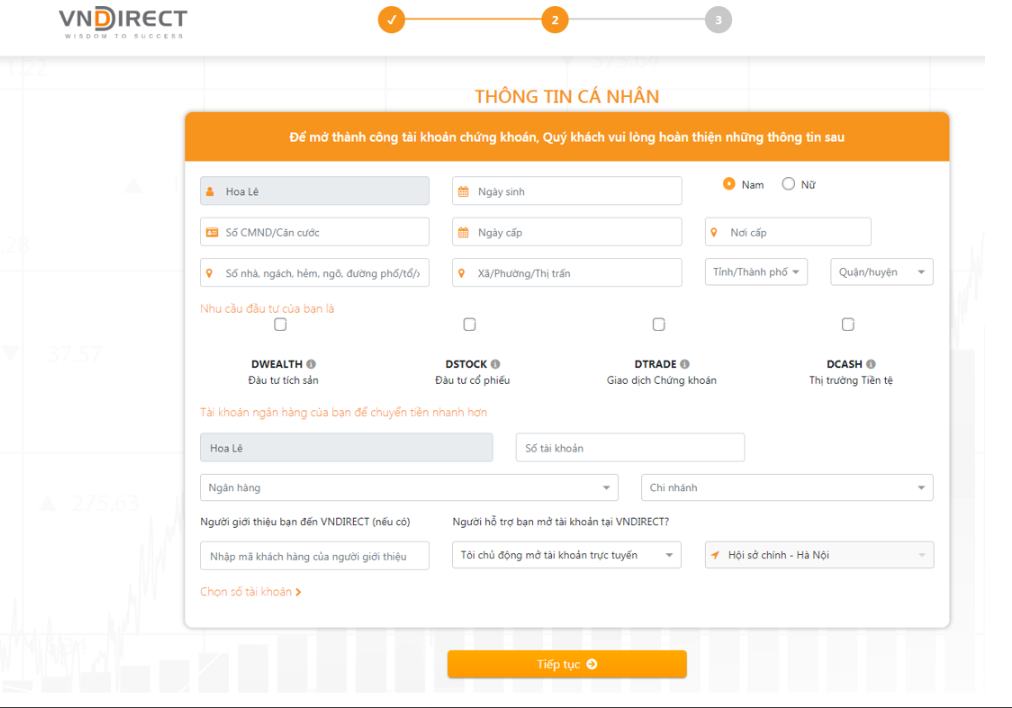Click the Nơi cấp input field
Screen dimensions: 1012x708
(787, 232)
